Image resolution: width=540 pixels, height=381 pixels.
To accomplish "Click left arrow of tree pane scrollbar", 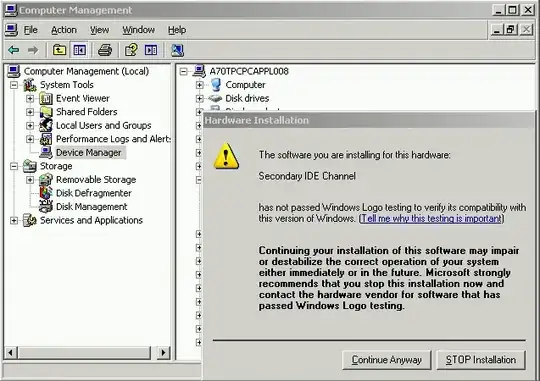I will 10,353.
